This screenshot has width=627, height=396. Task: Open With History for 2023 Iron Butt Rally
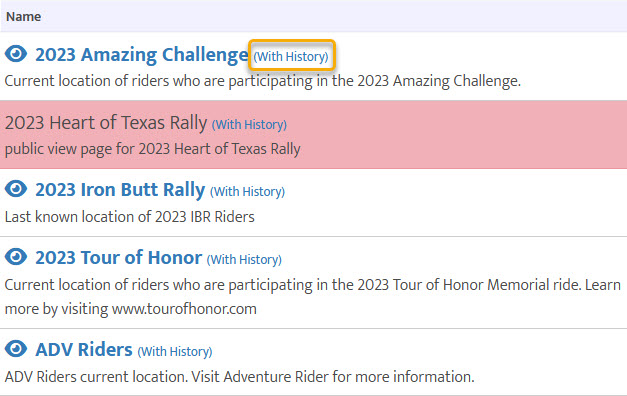point(248,192)
